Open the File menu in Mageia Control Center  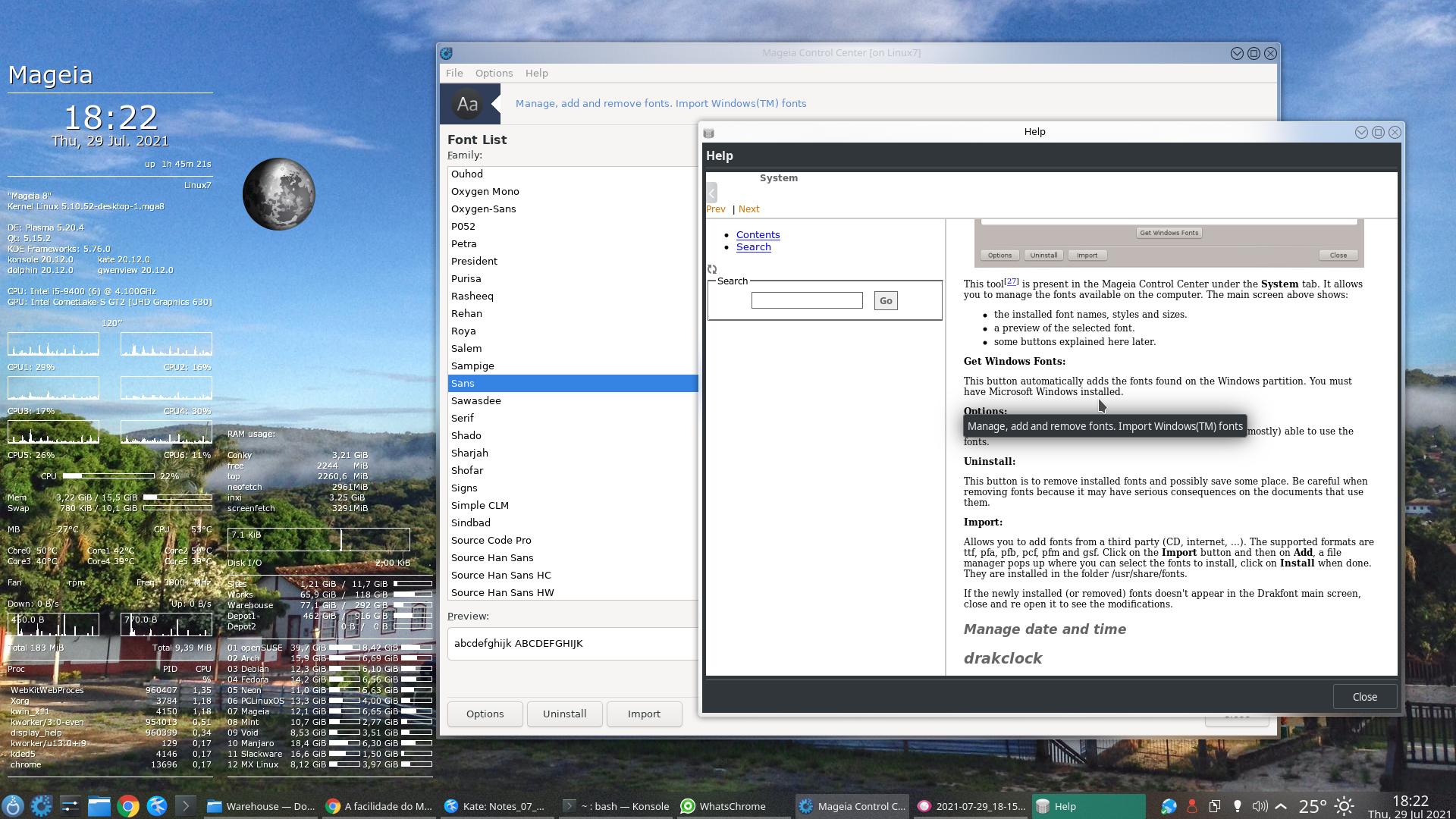coord(454,73)
